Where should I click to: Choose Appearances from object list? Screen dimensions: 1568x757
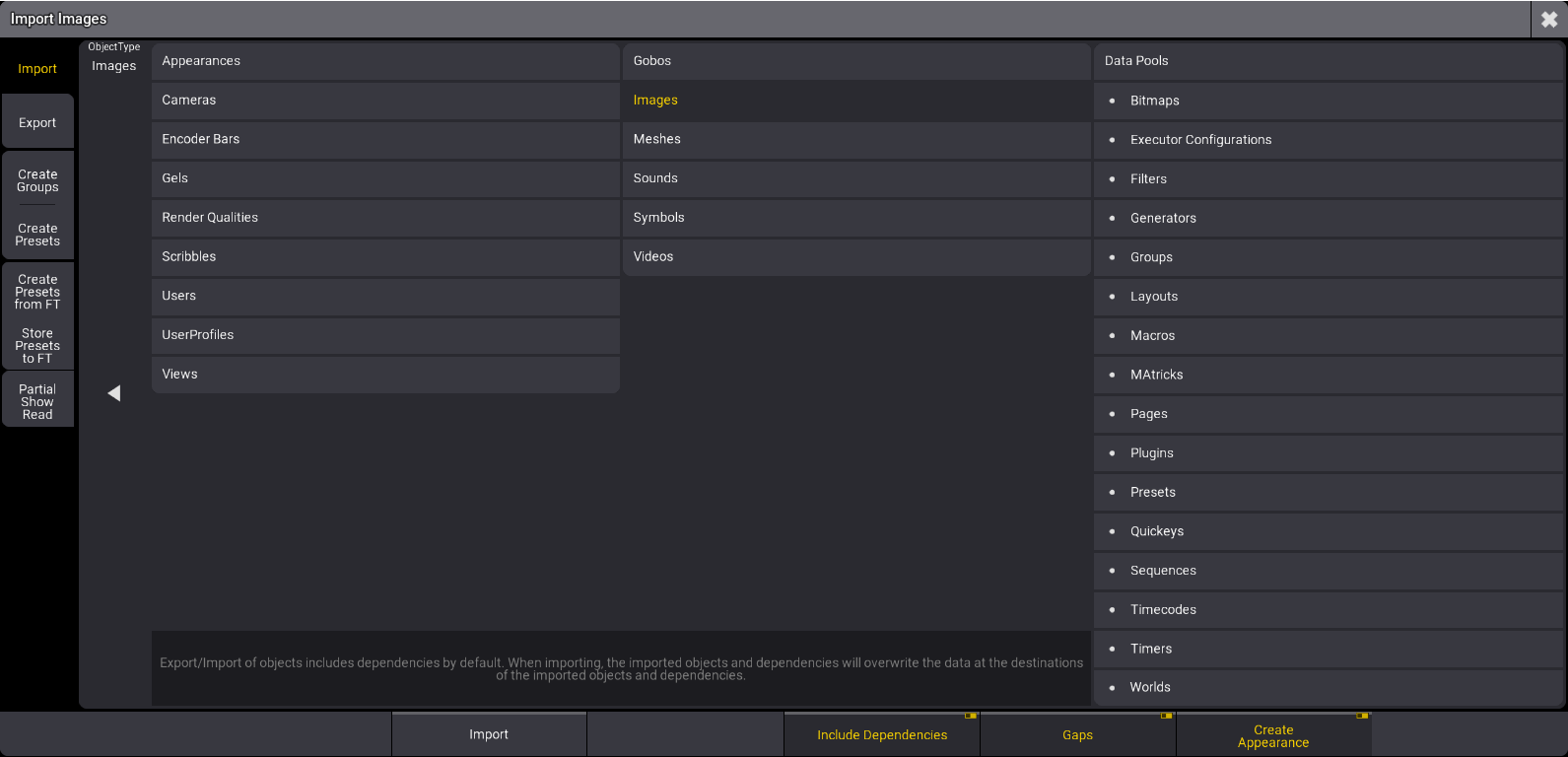point(384,61)
